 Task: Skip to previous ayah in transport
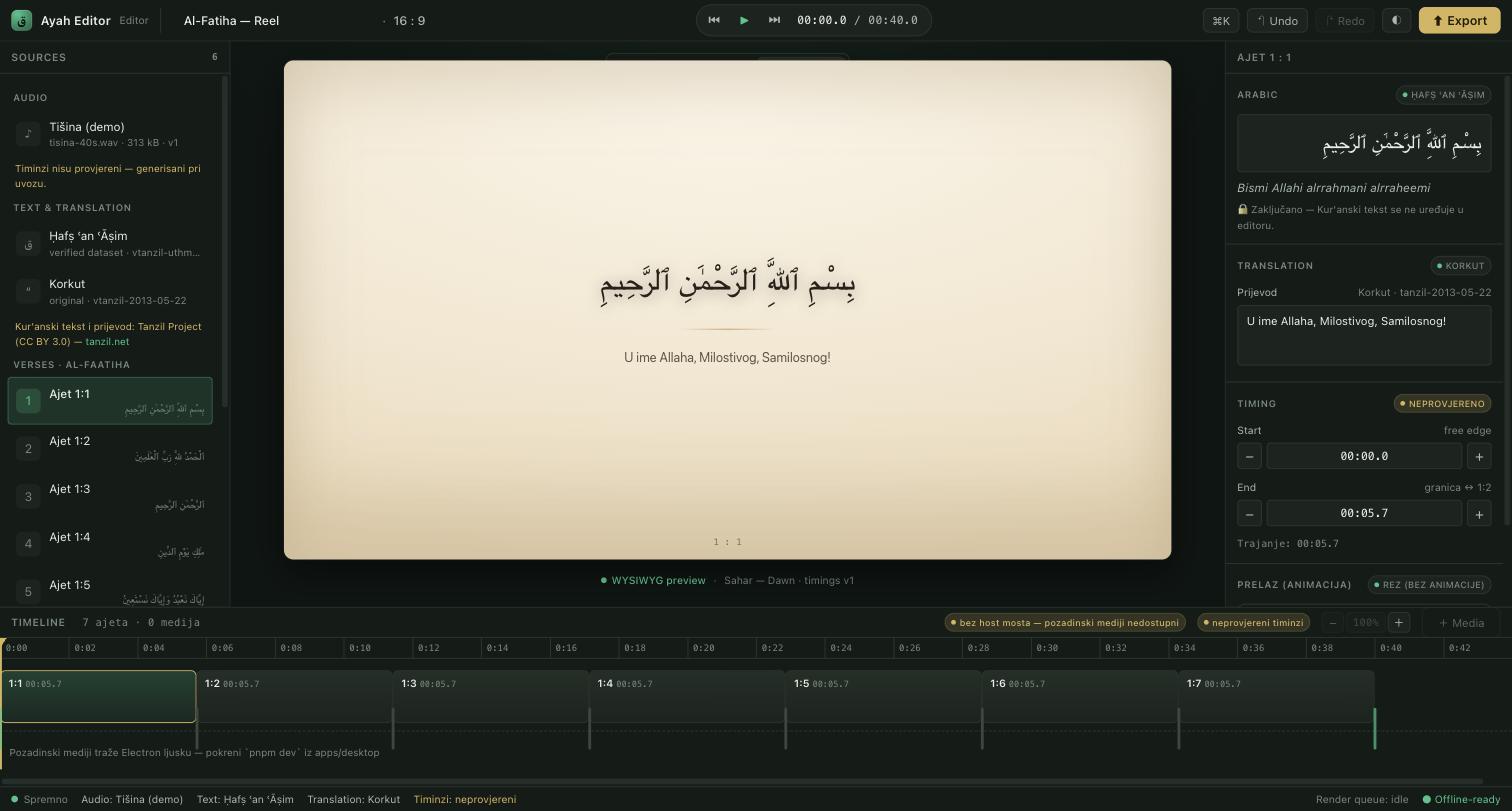(714, 20)
